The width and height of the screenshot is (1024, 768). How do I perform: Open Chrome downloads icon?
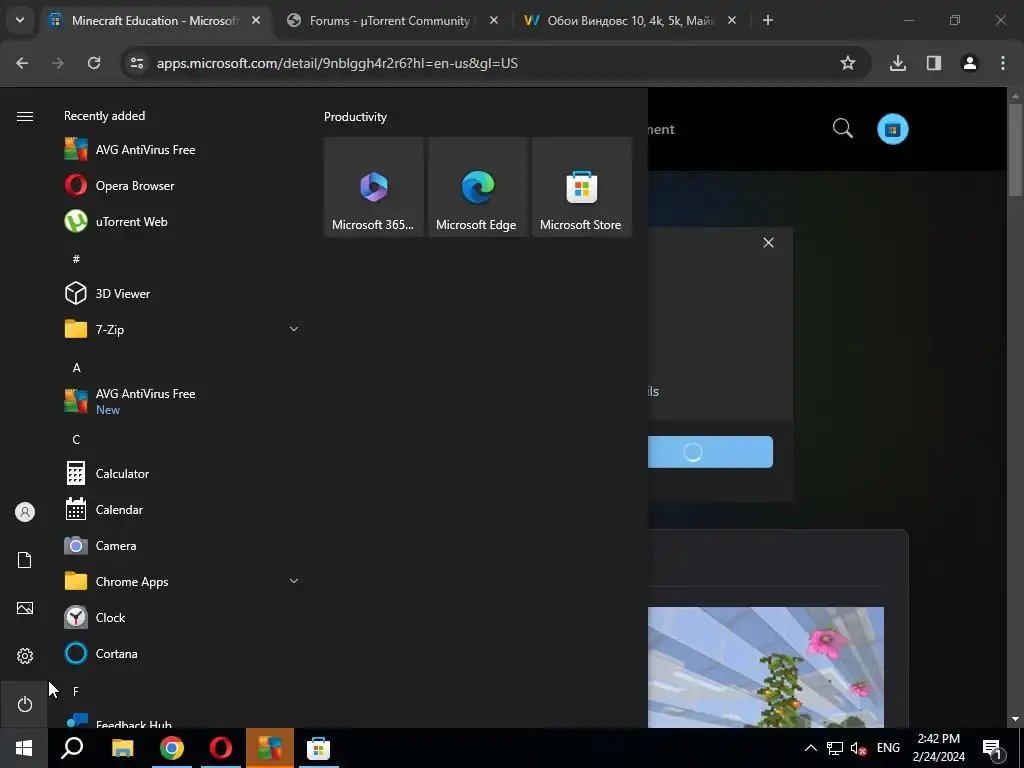tap(898, 63)
